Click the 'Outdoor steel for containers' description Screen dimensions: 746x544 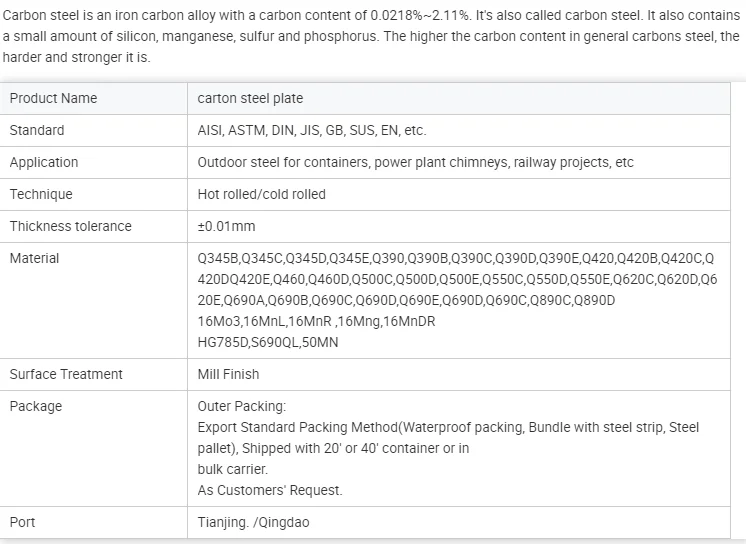pos(415,162)
